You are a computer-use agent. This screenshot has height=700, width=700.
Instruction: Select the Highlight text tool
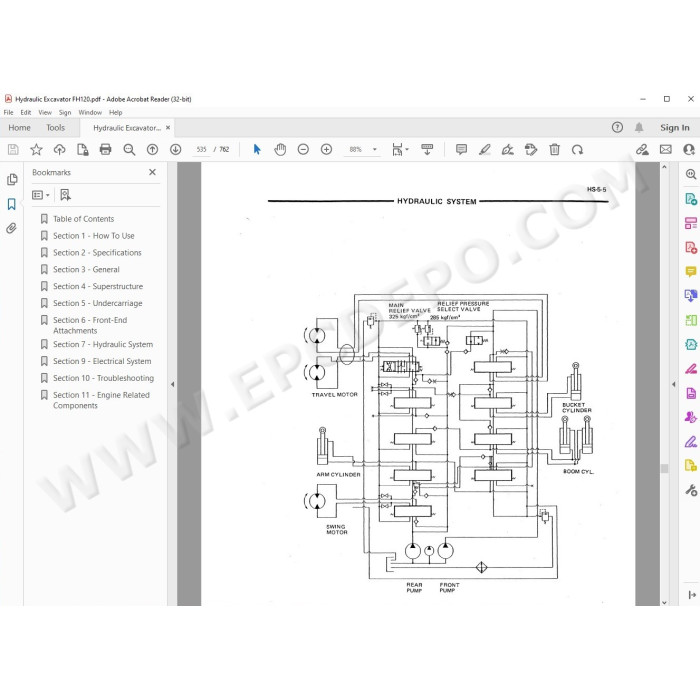(x=484, y=150)
